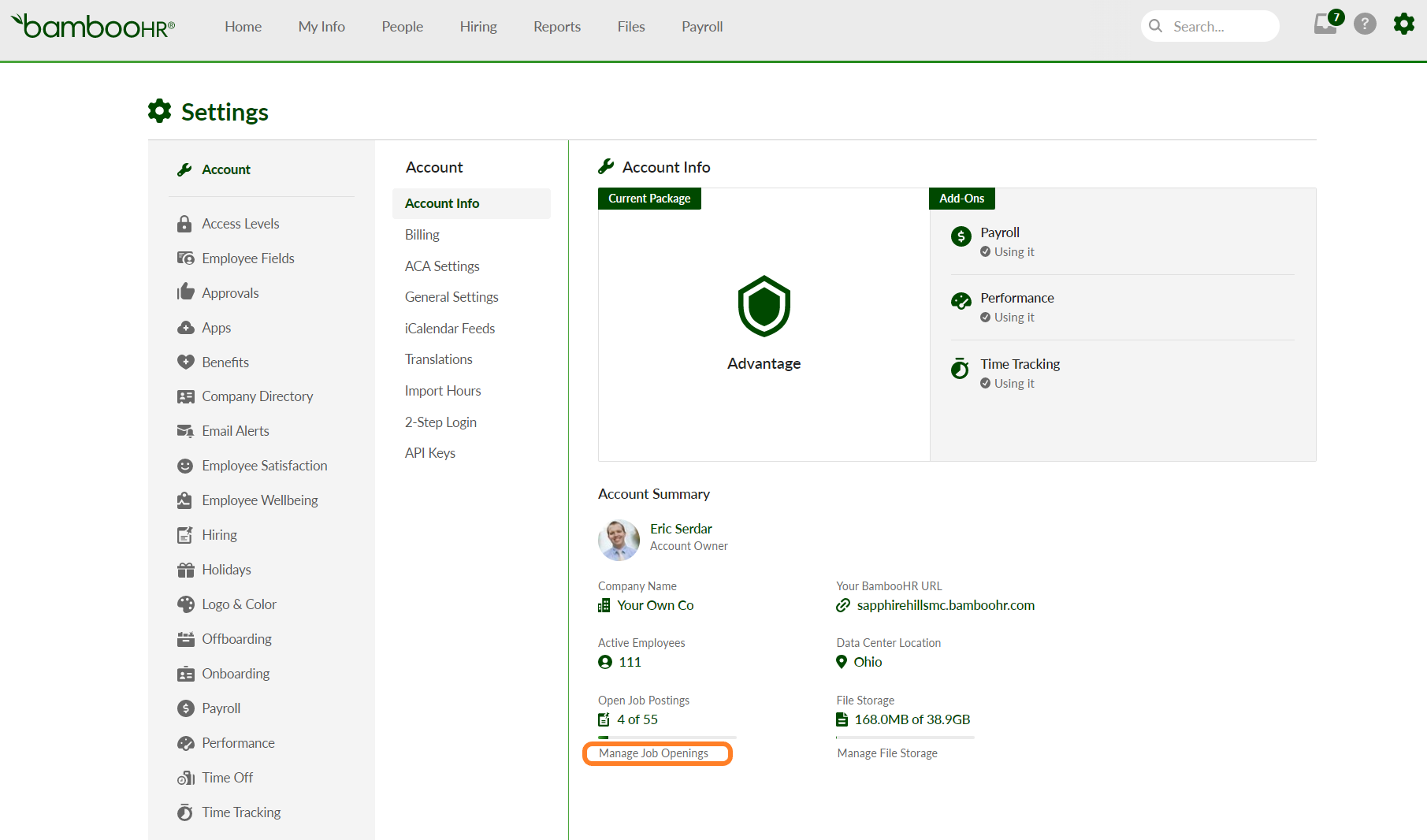Click the Employee Wellbeing icon
1427x840 pixels.
pos(185,500)
